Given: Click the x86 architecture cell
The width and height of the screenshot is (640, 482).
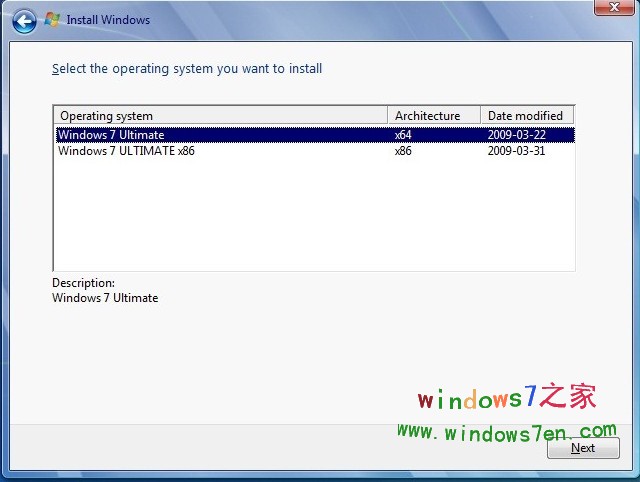Looking at the screenshot, I should point(403,151).
